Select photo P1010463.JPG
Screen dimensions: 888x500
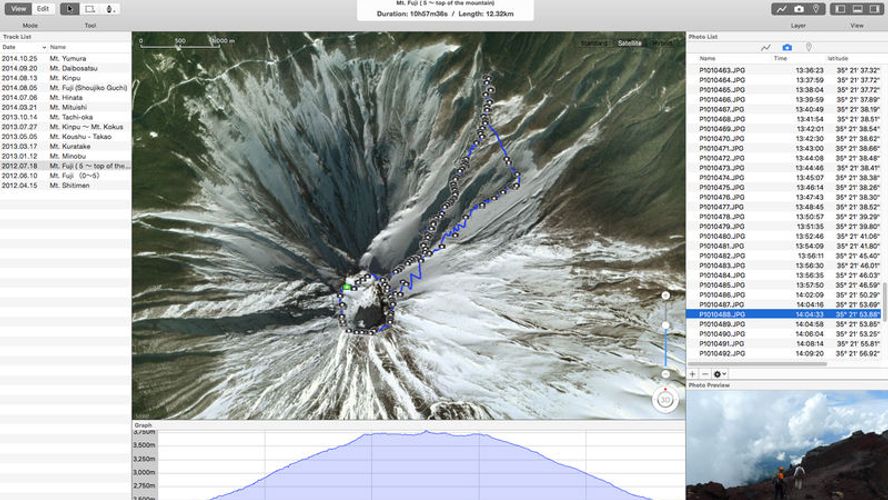pyautogui.click(x=784, y=71)
